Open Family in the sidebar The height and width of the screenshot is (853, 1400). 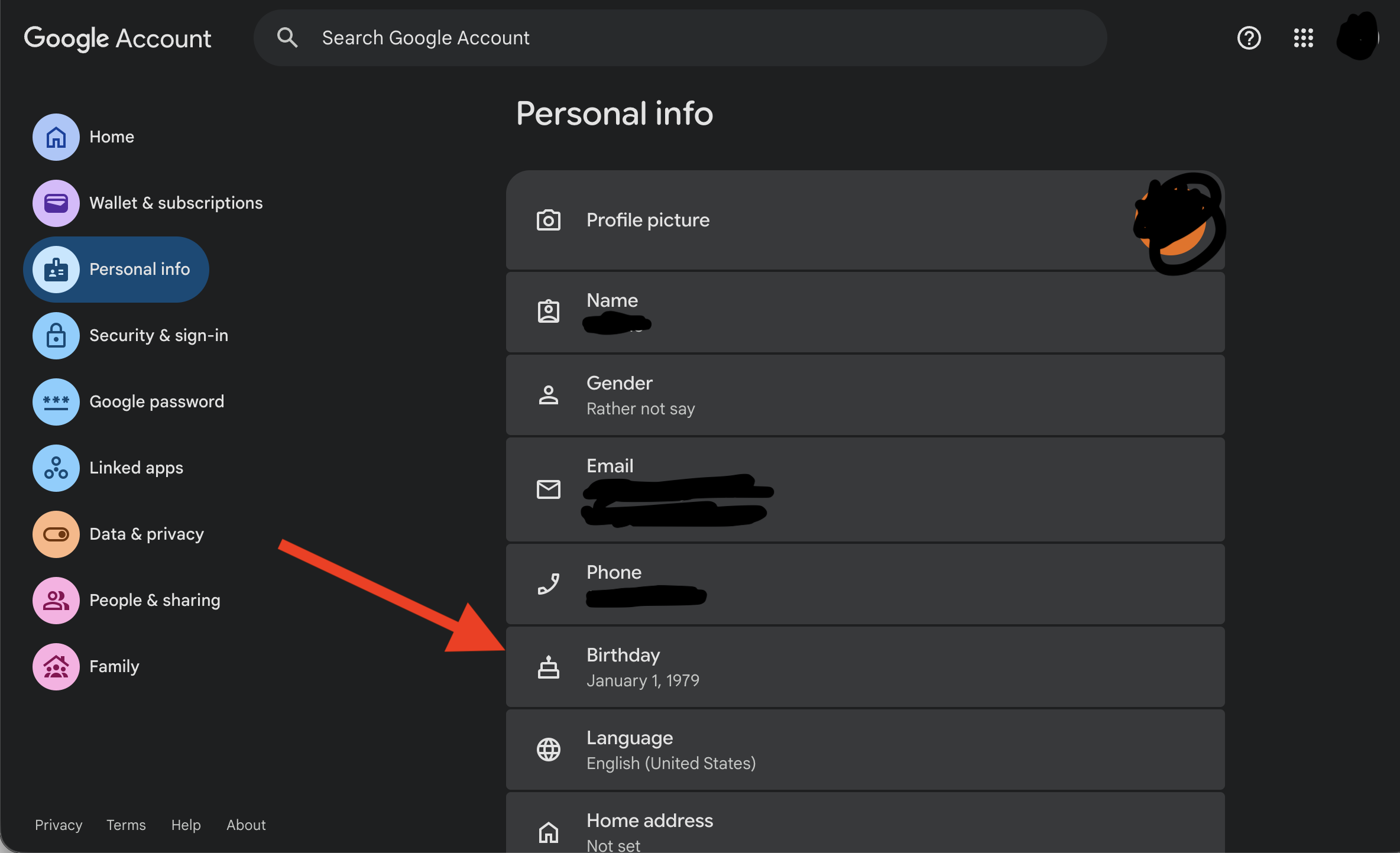pos(114,667)
